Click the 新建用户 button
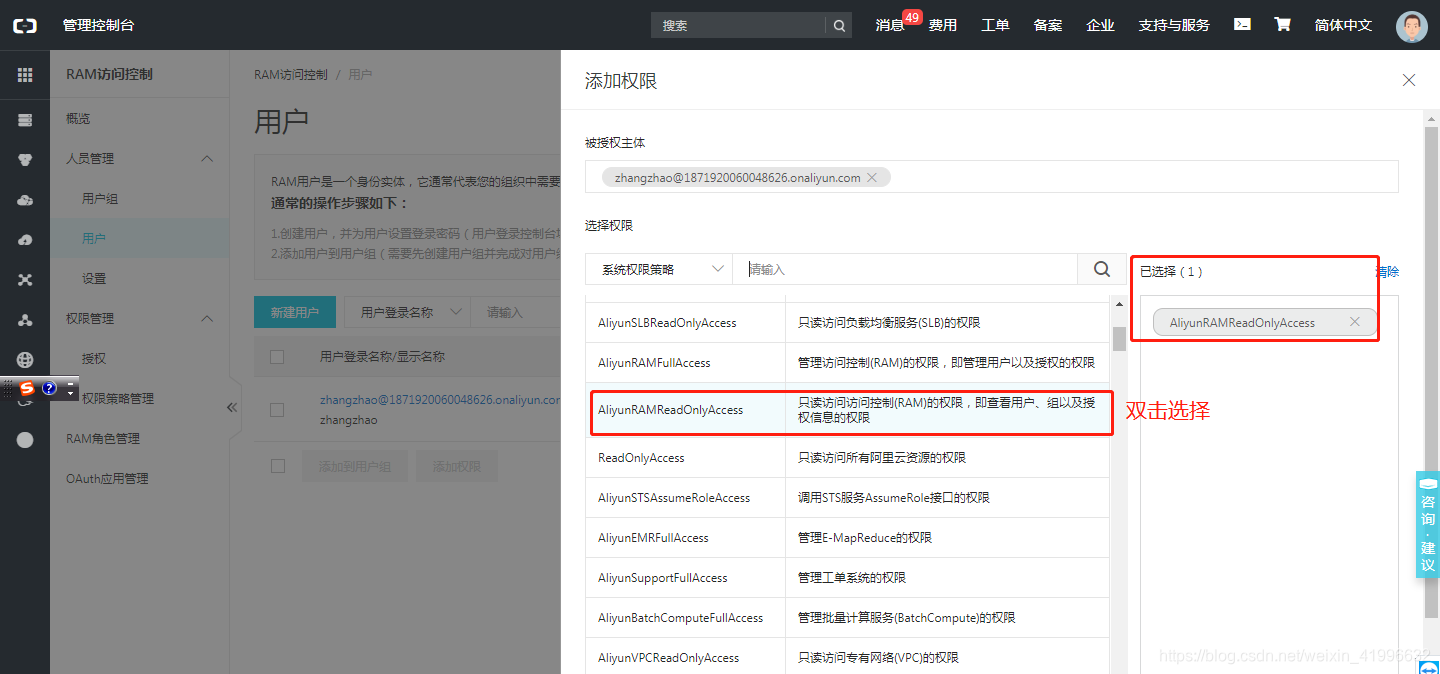Viewport: 1440px width, 674px height. (294, 312)
